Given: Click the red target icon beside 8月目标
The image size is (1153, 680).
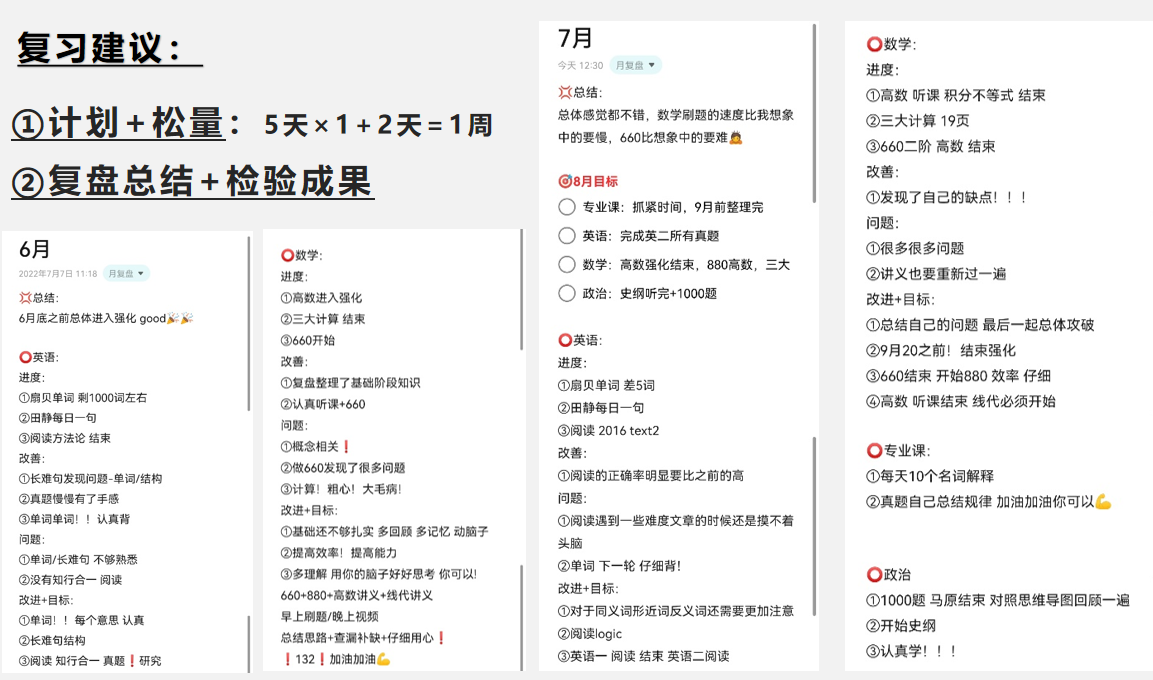Looking at the screenshot, I should click(x=565, y=181).
